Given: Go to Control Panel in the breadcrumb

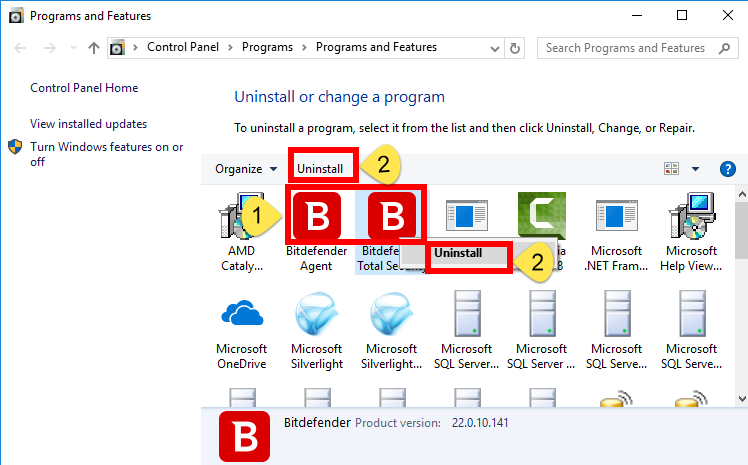Looking at the screenshot, I should point(183,47).
